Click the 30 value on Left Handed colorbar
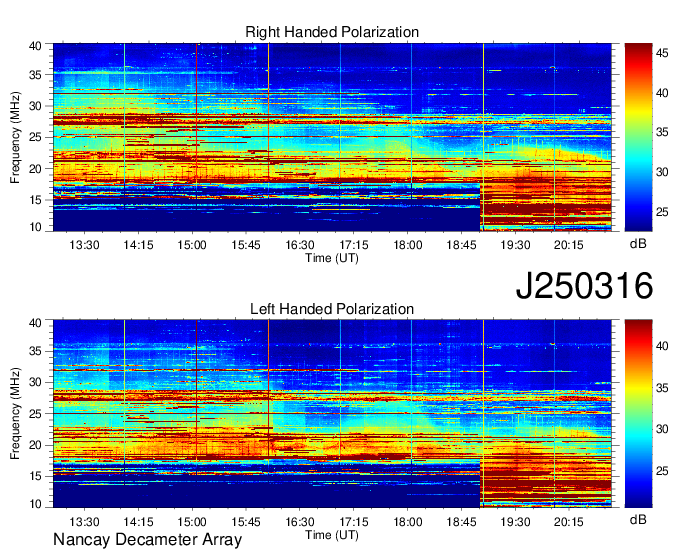This screenshot has height=552, width=680. pos(662,429)
